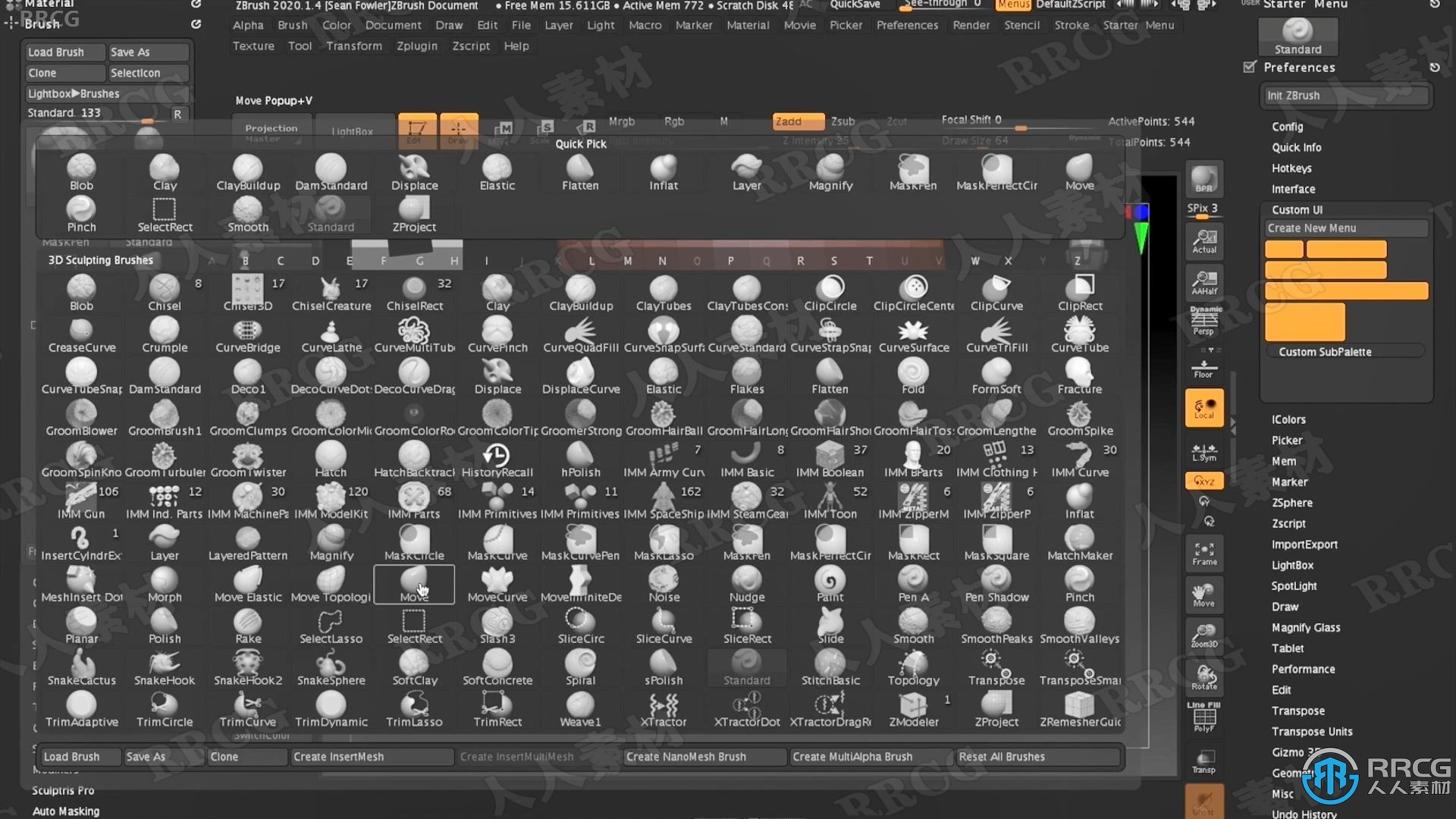Open the Zplugin menu
The image size is (1456, 819).
click(417, 45)
